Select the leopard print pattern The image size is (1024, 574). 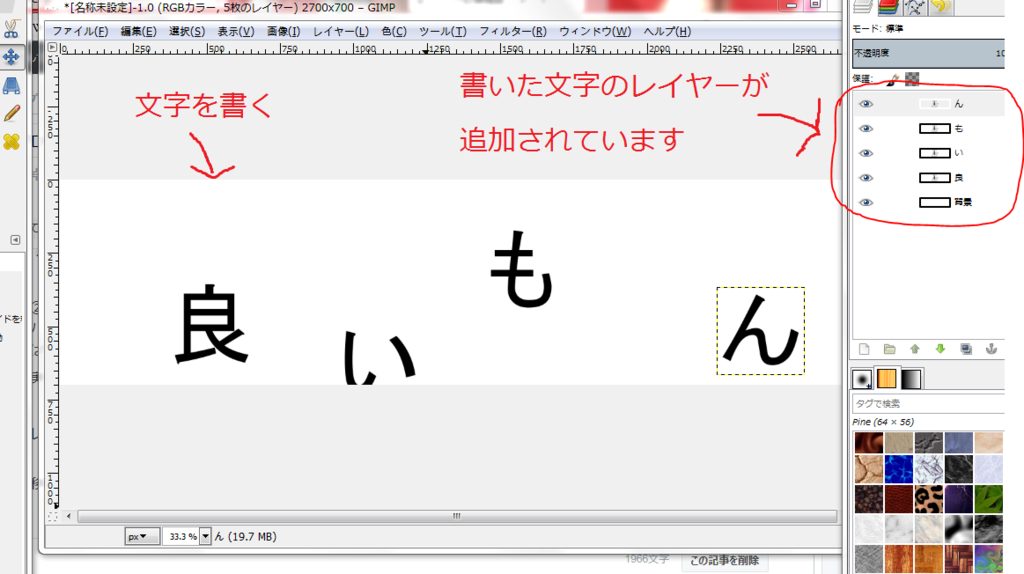928,500
